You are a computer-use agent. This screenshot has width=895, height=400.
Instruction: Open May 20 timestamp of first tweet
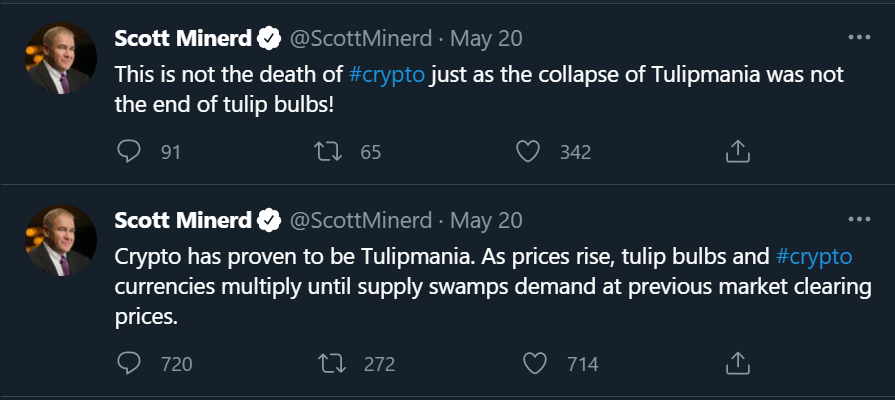pos(486,39)
